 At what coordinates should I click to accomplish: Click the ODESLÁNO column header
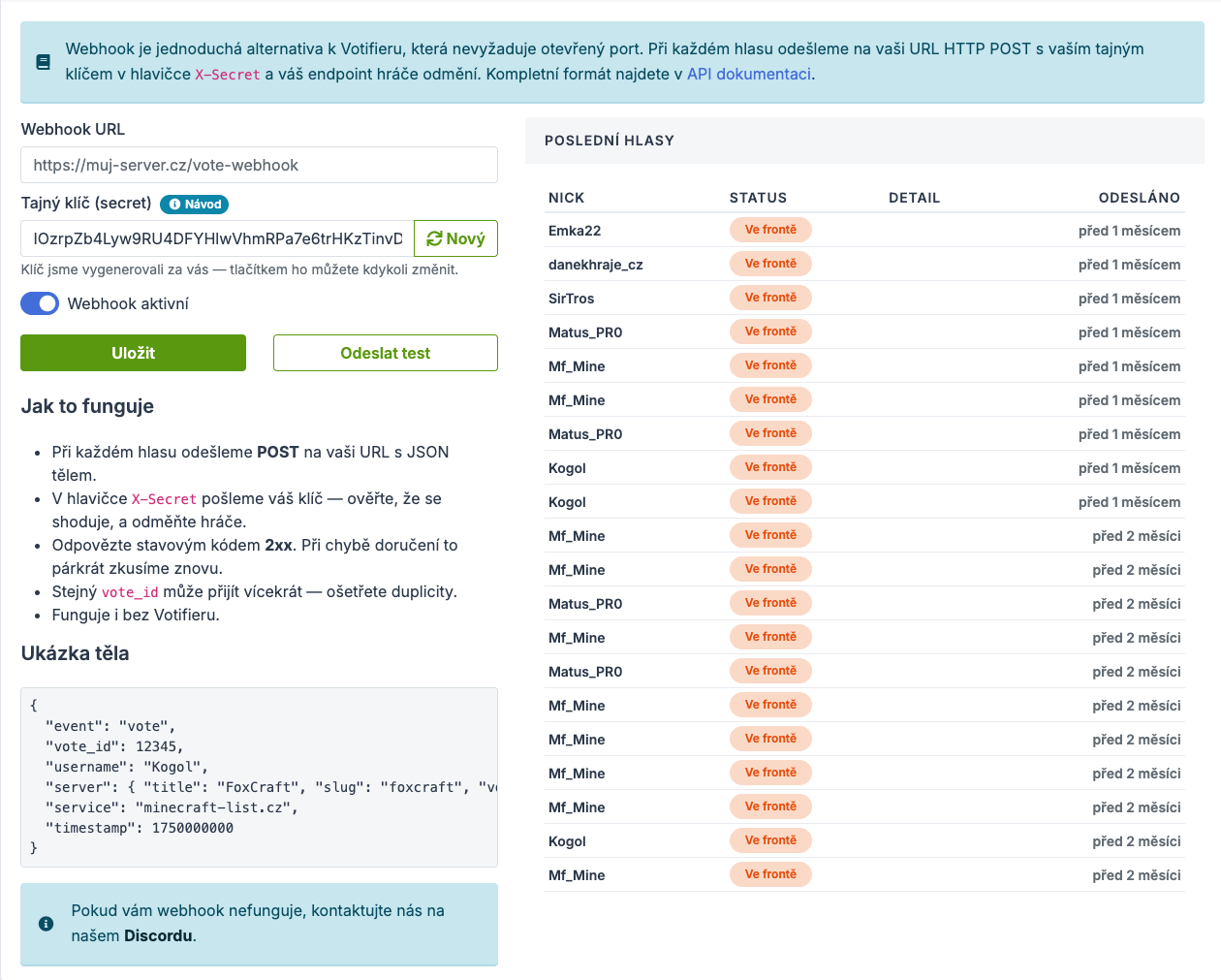(1140, 198)
